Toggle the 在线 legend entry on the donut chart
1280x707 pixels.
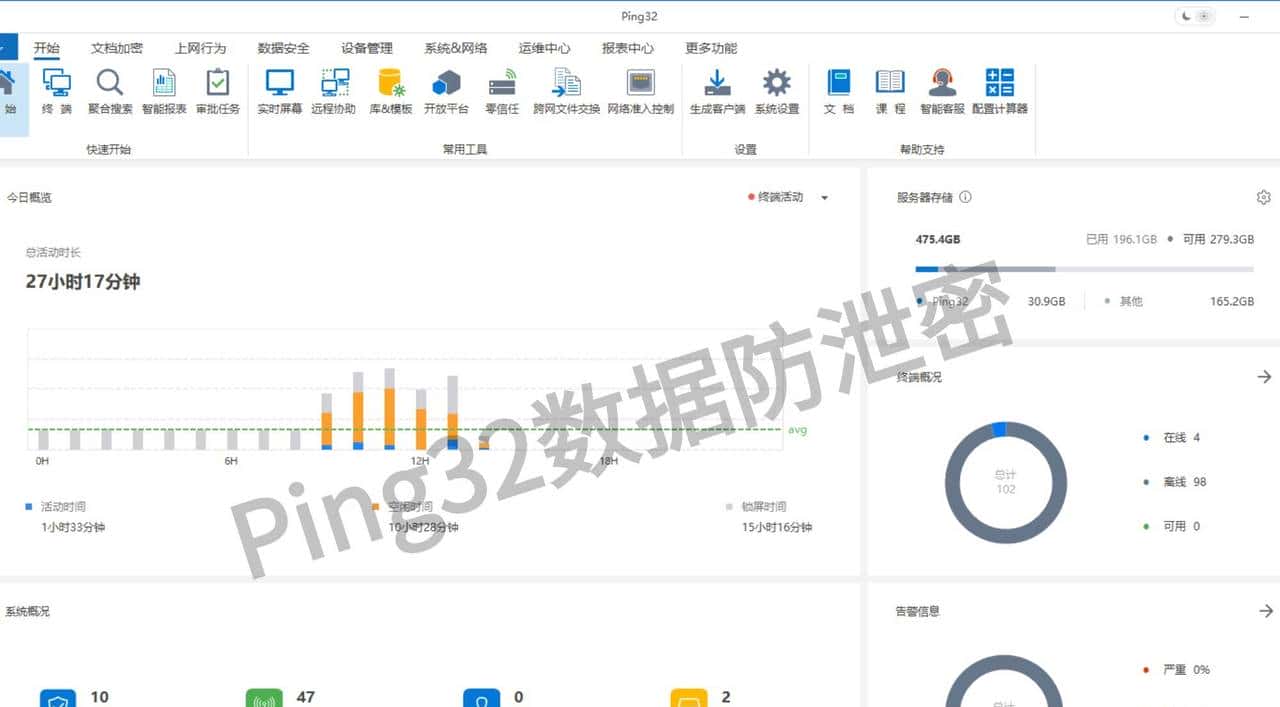(1176, 437)
